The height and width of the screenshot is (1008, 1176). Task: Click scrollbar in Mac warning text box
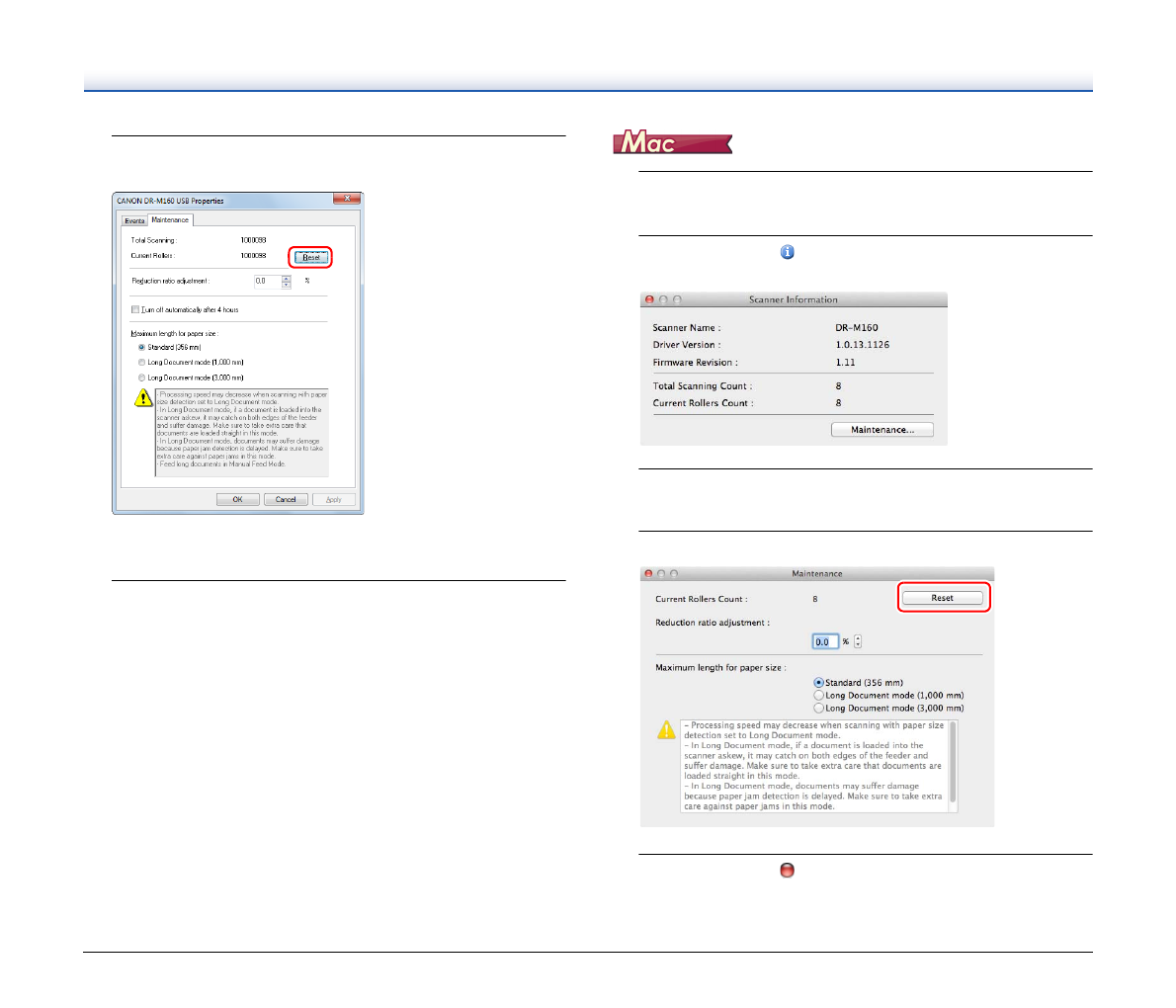click(x=953, y=761)
